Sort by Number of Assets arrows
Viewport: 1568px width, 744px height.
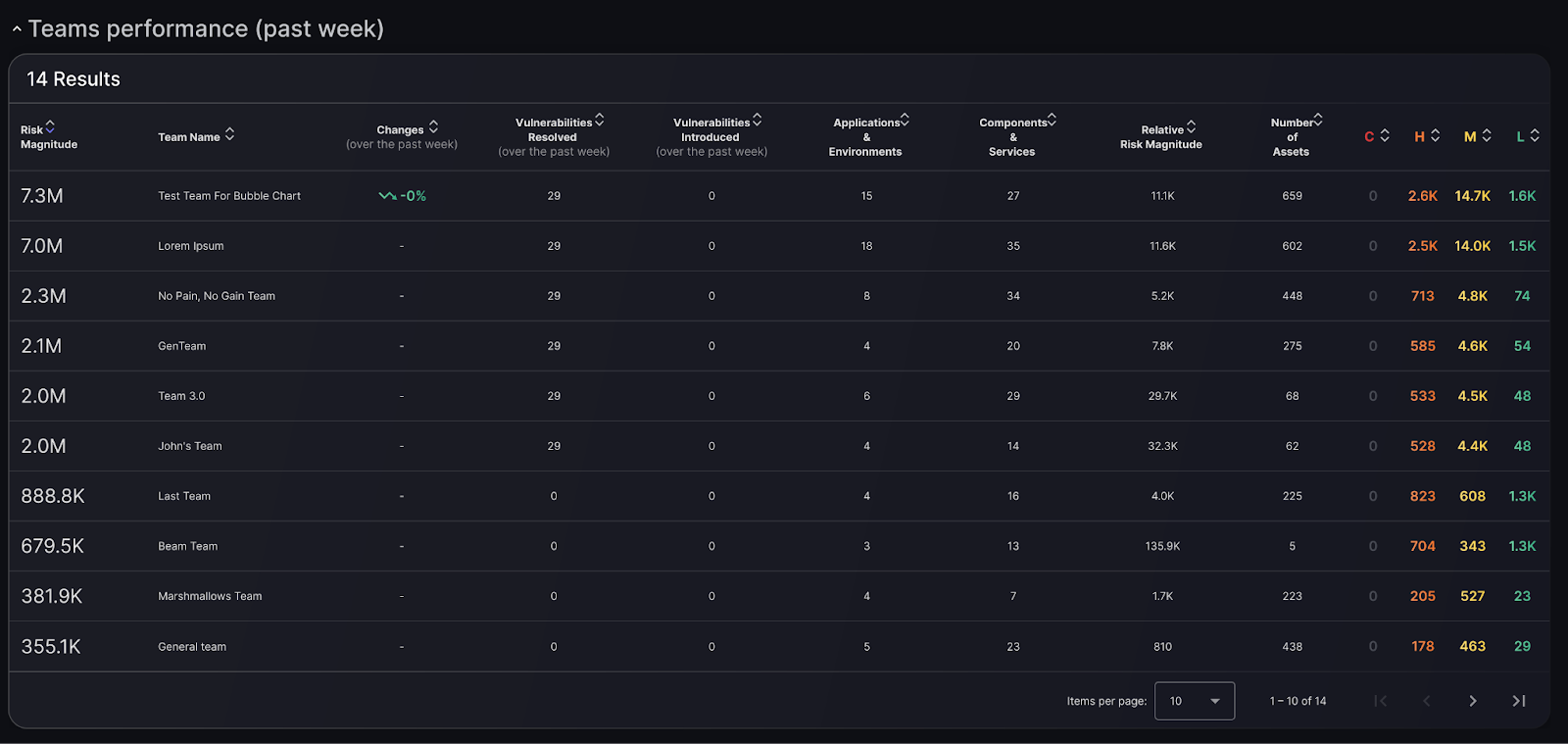(x=1317, y=120)
